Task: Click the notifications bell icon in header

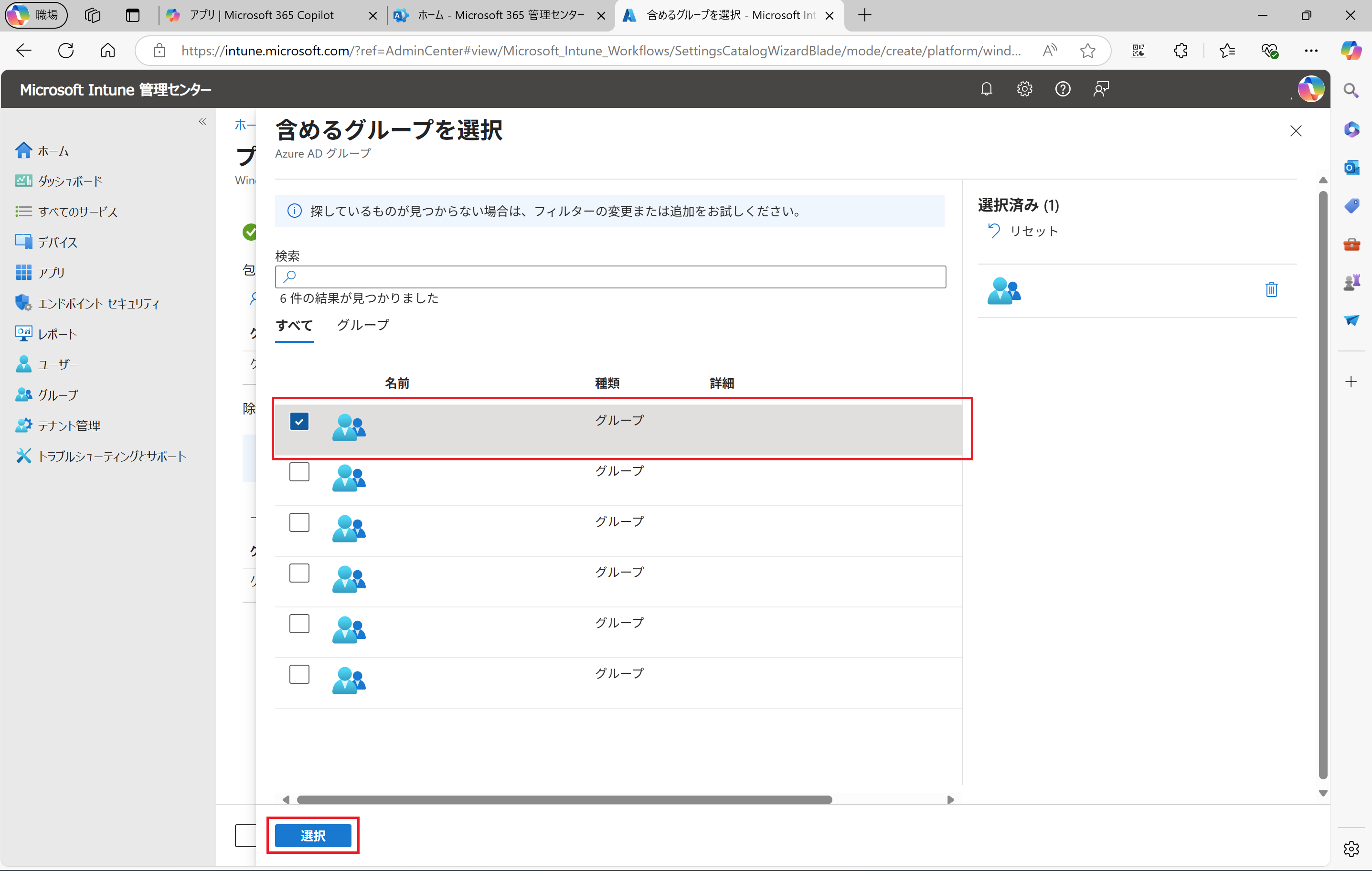Action: click(986, 89)
